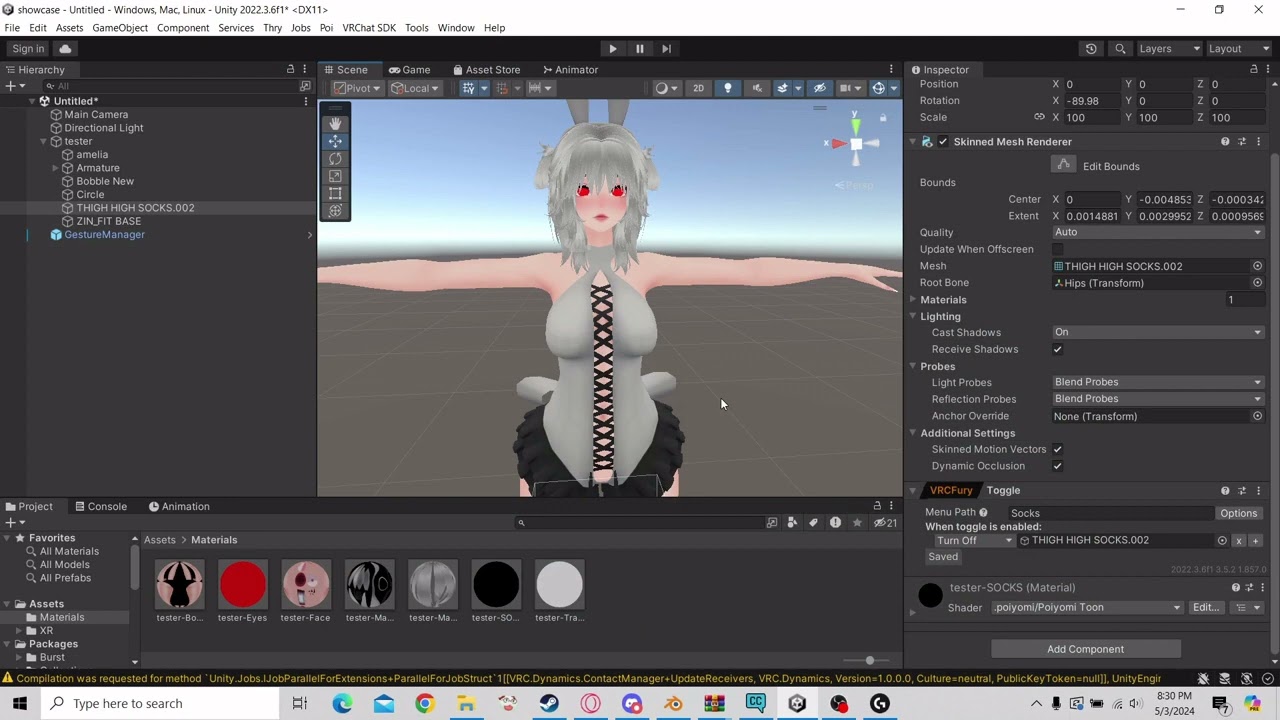Open the Poiyomi Toon shader dropdown

click(1088, 607)
